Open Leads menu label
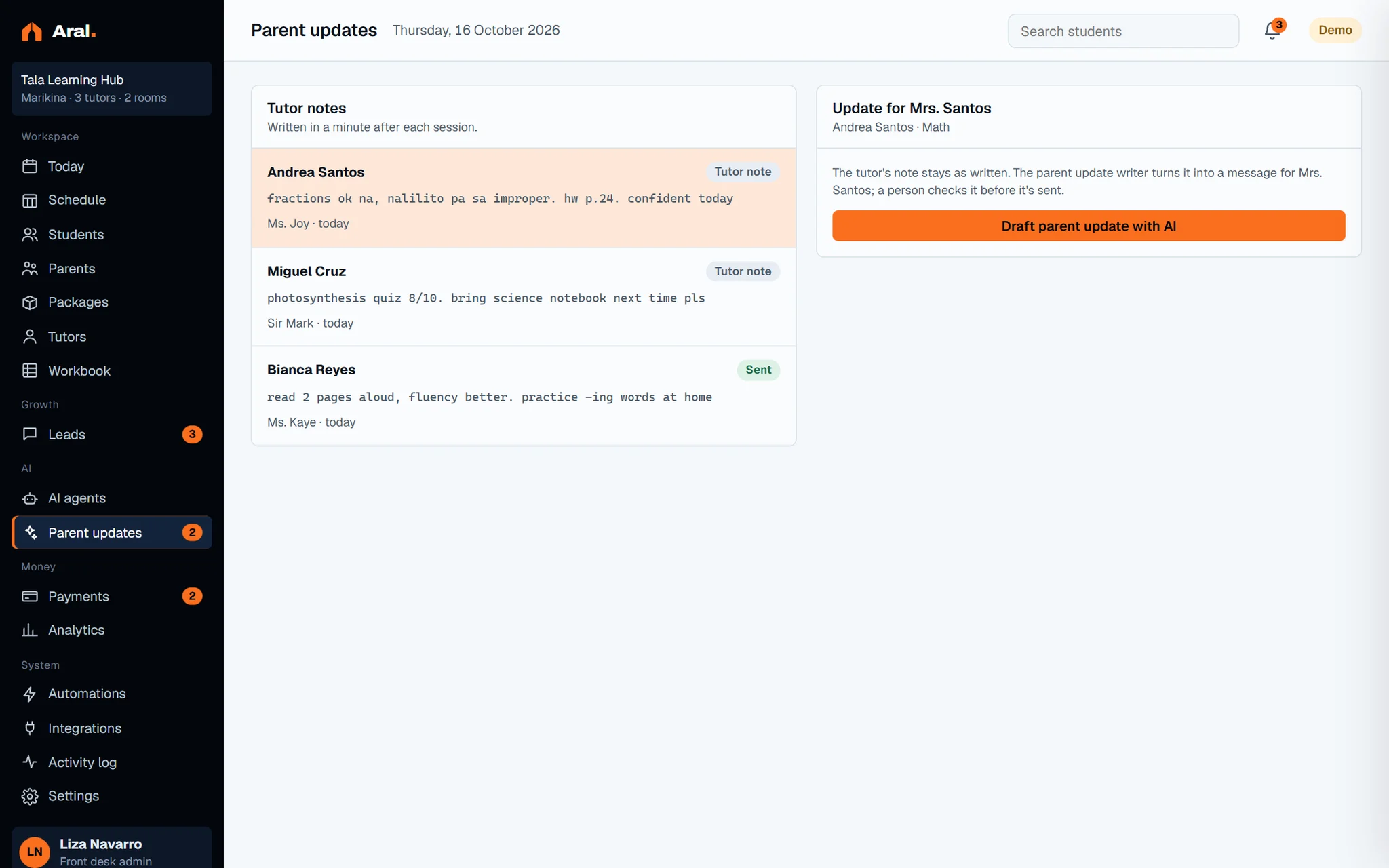 pyautogui.click(x=66, y=434)
